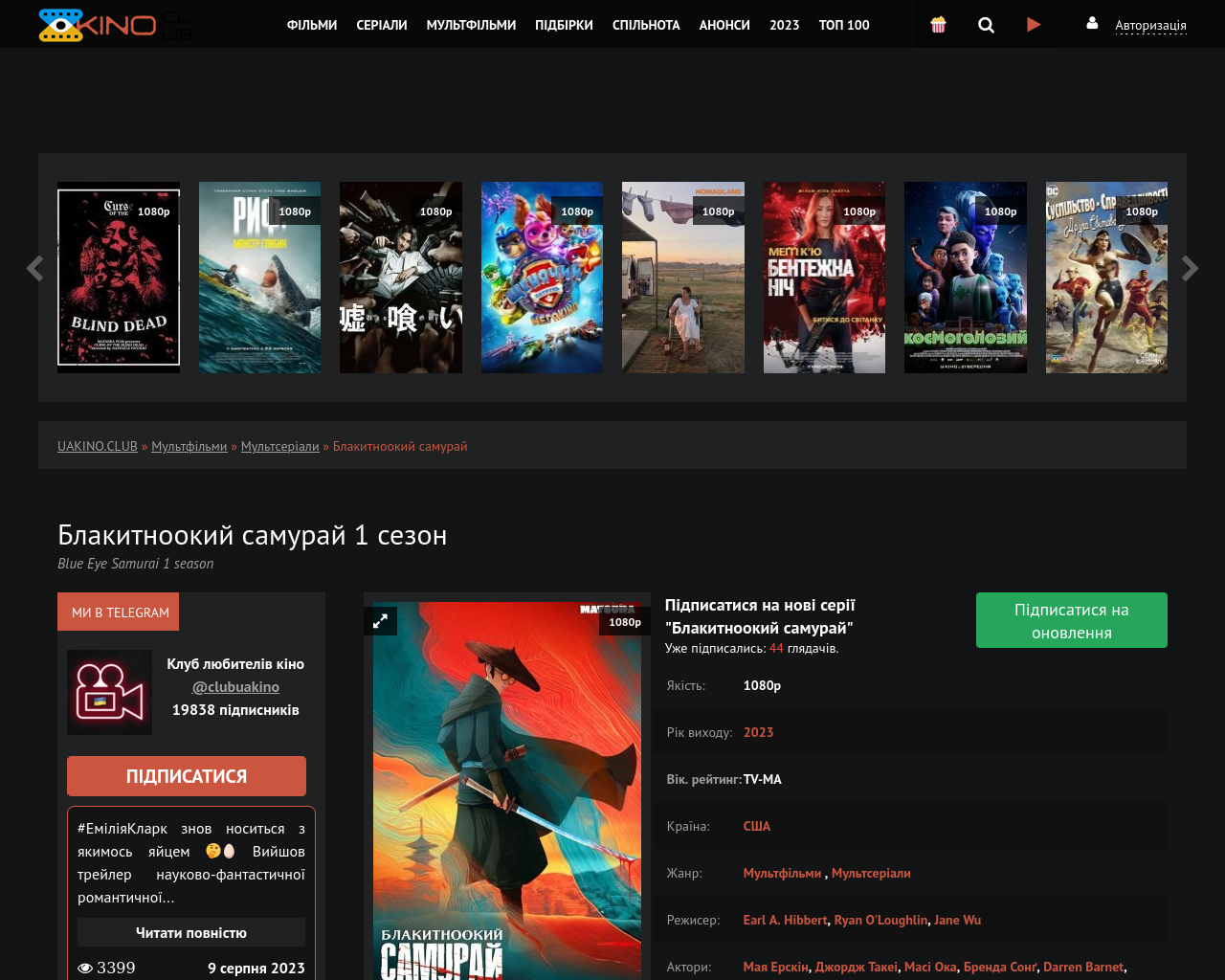The width and height of the screenshot is (1225, 980).
Task: Click the Блакитноокий самурай 1 сезон heading
Action: (x=253, y=535)
